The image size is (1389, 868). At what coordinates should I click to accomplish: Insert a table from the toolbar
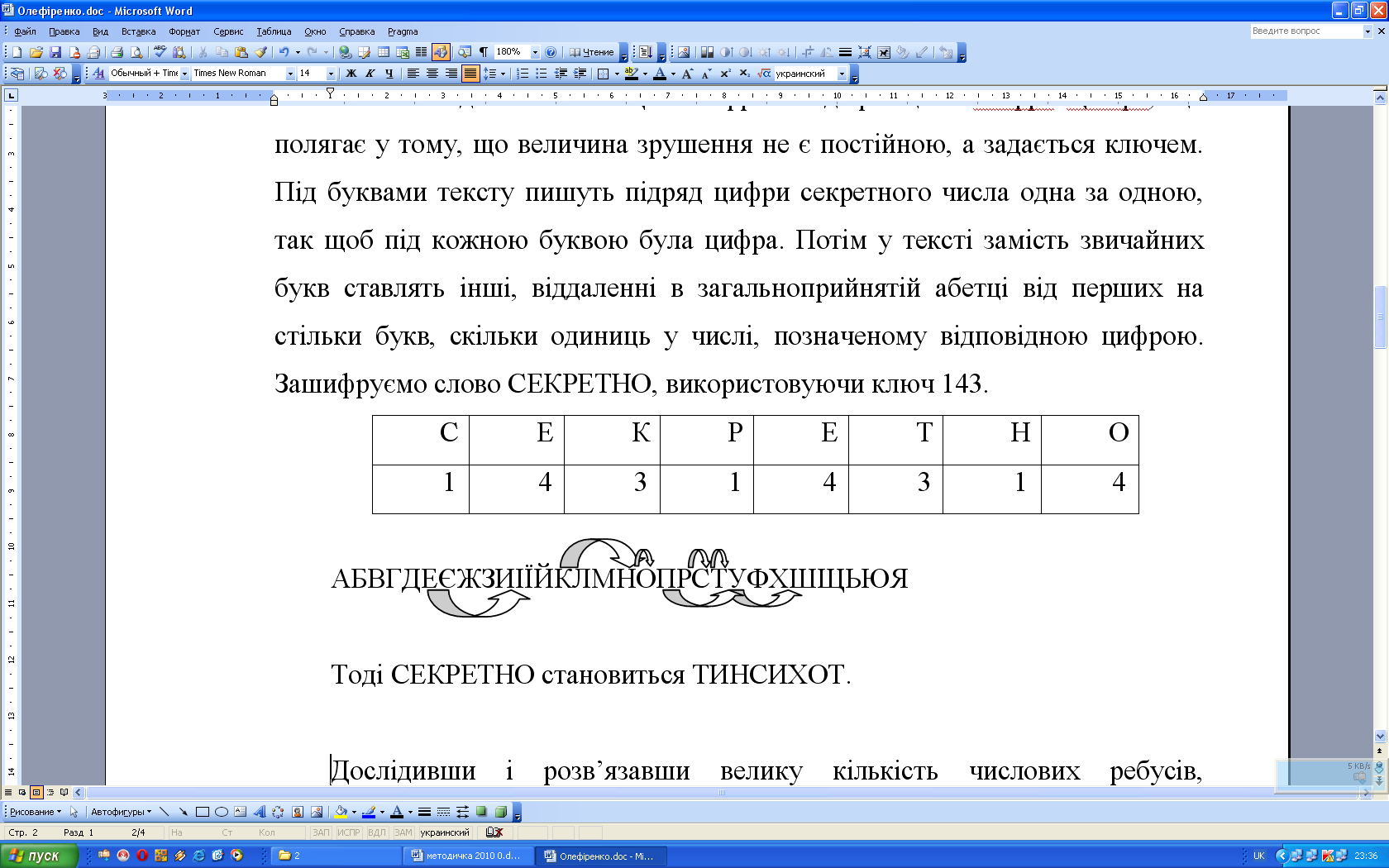tap(383, 52)
